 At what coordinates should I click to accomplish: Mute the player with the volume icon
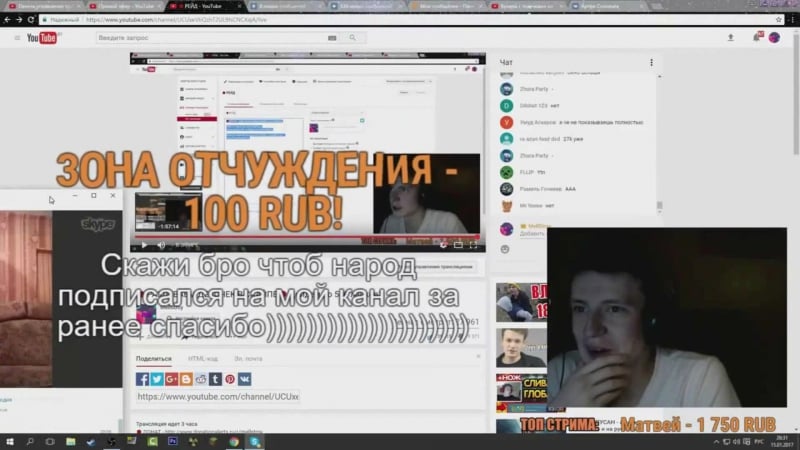coord(161,245)
